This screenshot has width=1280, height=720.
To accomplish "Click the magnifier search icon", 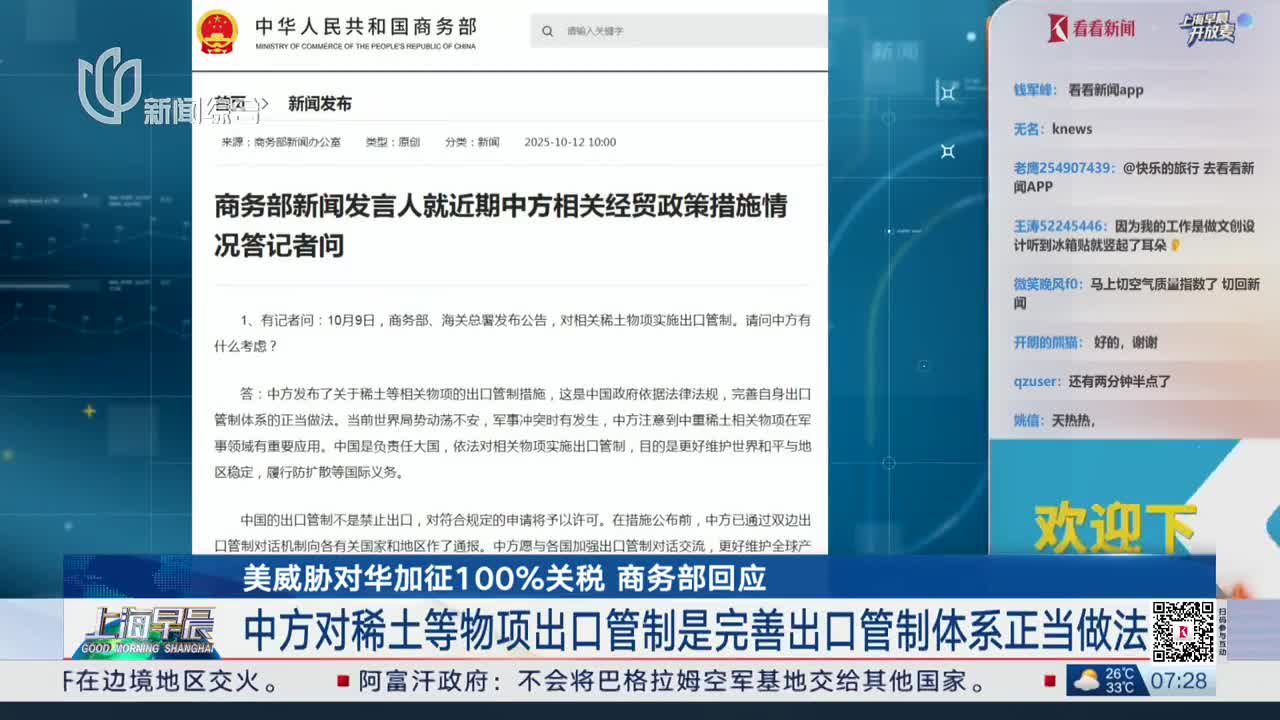I will coord(547,31).
